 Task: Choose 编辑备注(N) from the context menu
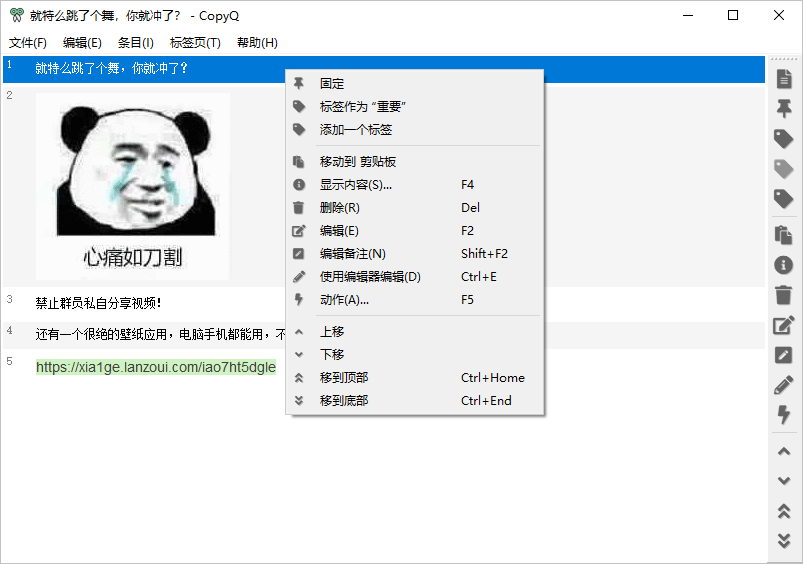click(415, 254)
